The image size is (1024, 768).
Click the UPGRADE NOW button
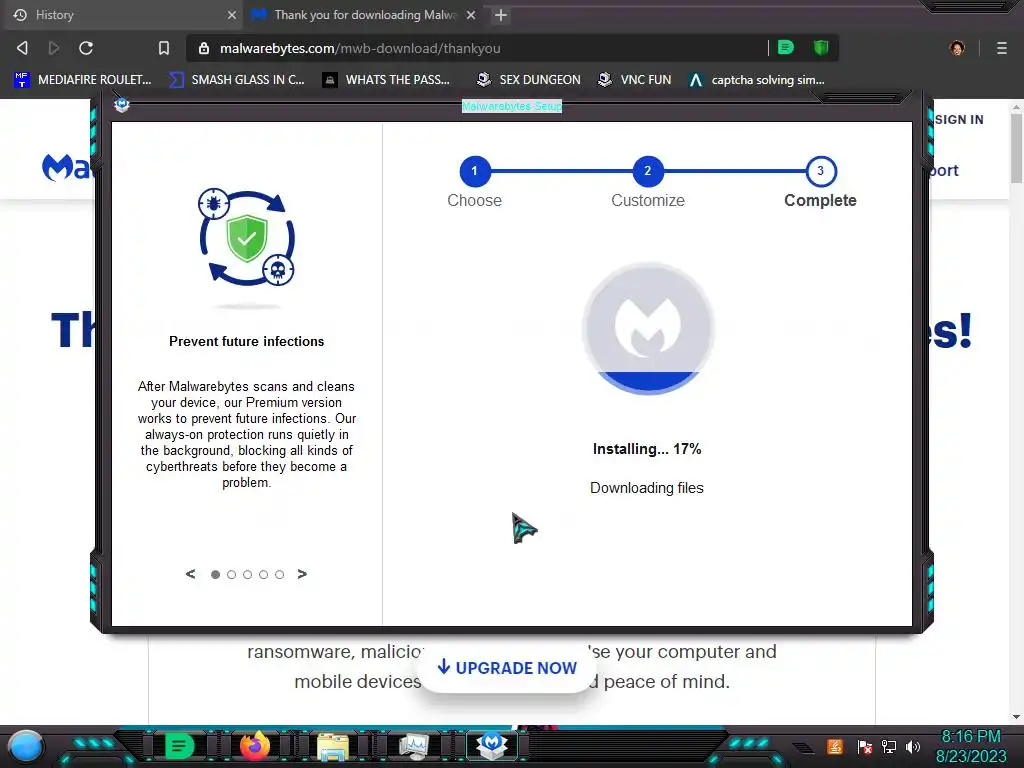(507, 667)
